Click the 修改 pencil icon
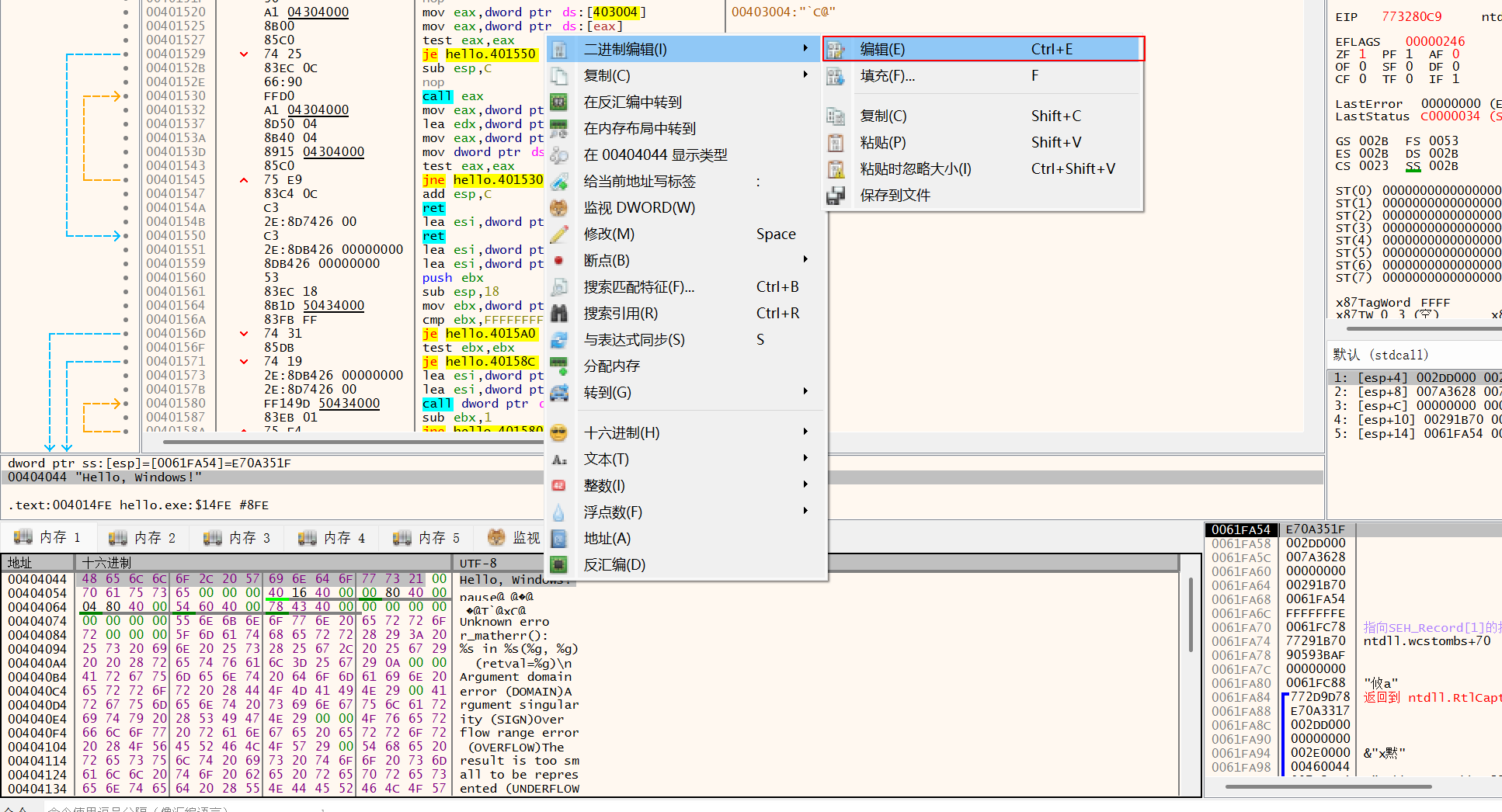Image resolution: width=1502 pixels, height=812 pixels. pyautogui.click(x=559, y=234)
